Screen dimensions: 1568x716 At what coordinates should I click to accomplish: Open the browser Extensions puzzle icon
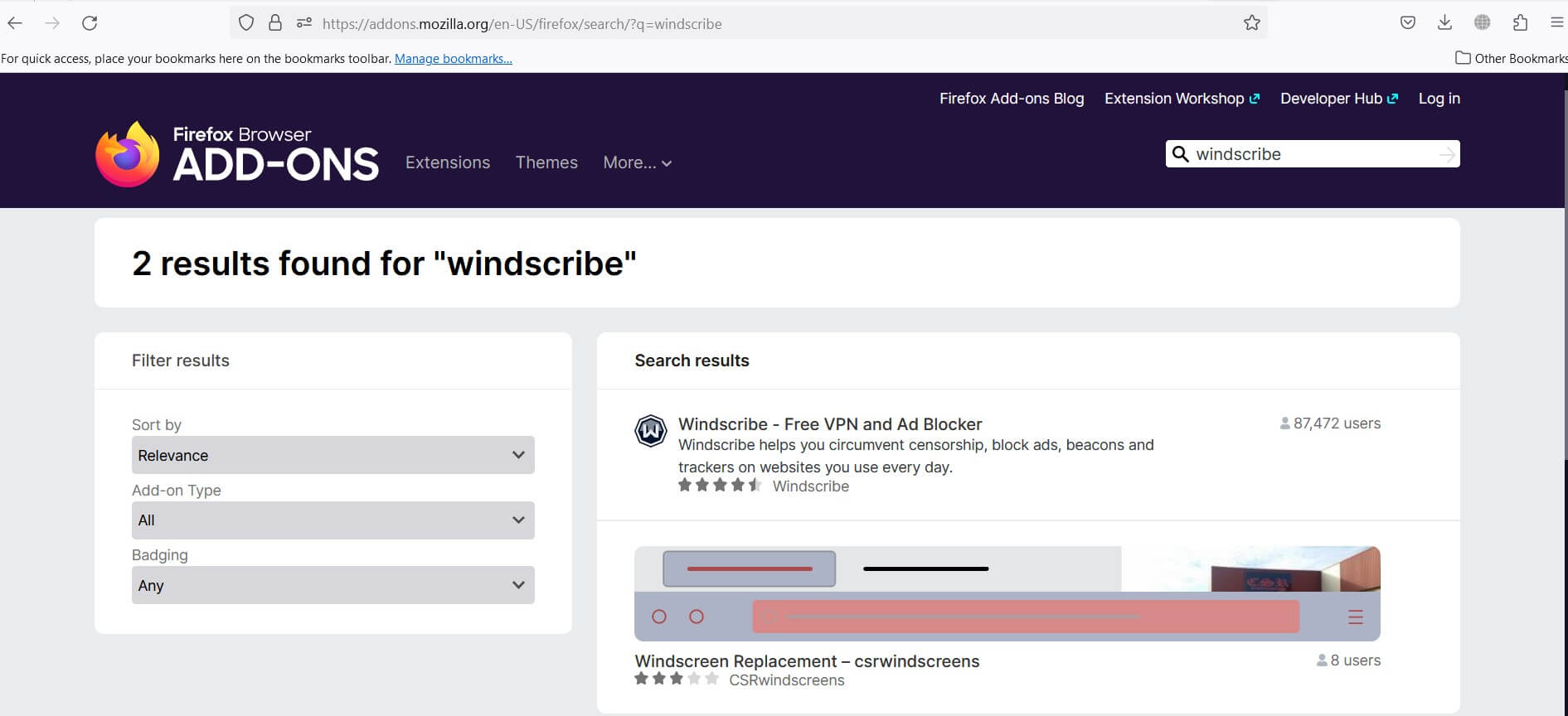[x=1520, y=23]
